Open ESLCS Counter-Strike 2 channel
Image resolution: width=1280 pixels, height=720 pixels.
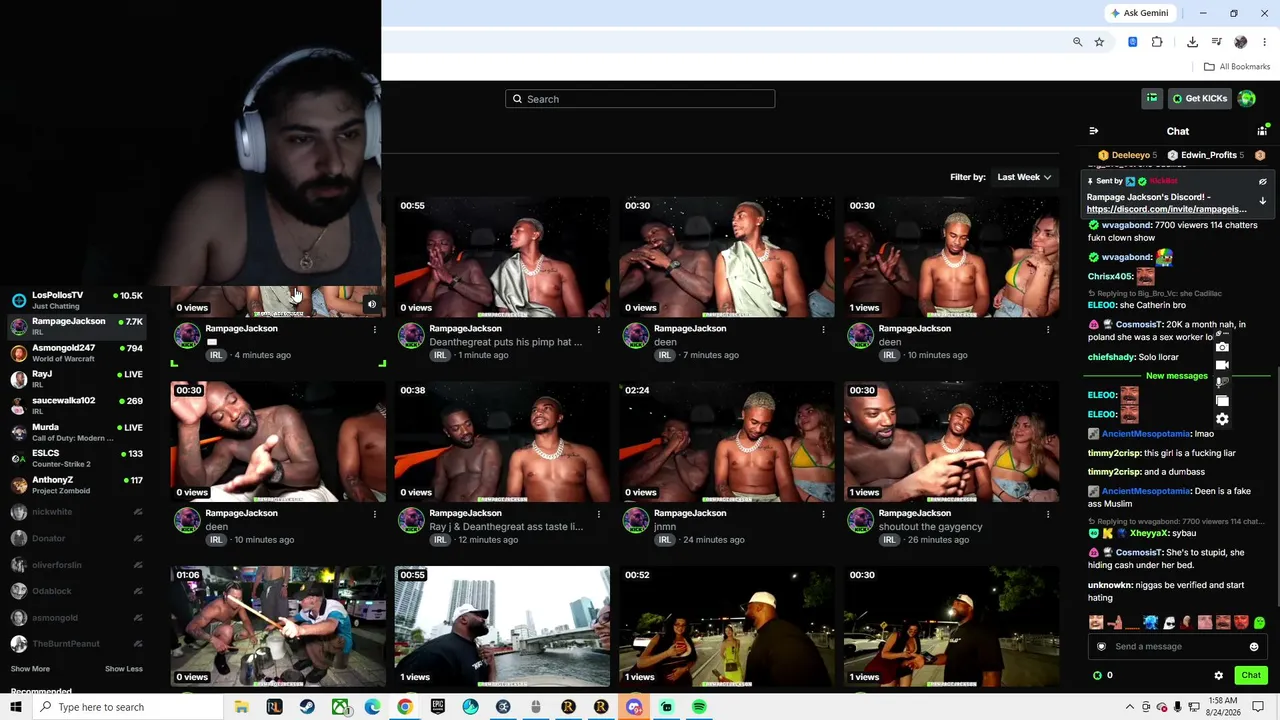(x=77, y=458)
